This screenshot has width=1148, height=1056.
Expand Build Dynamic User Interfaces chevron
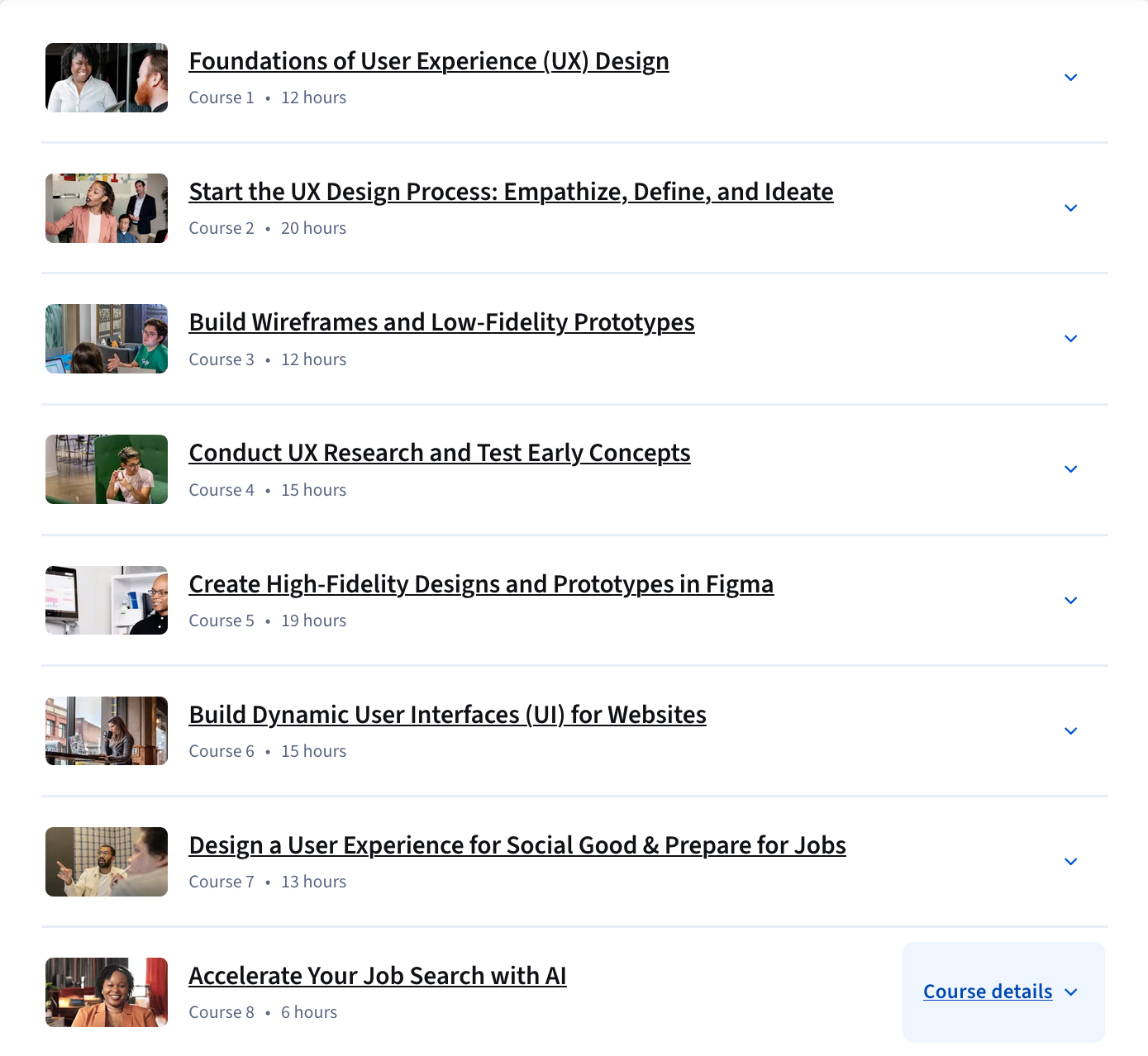(x=1070, y=731)
